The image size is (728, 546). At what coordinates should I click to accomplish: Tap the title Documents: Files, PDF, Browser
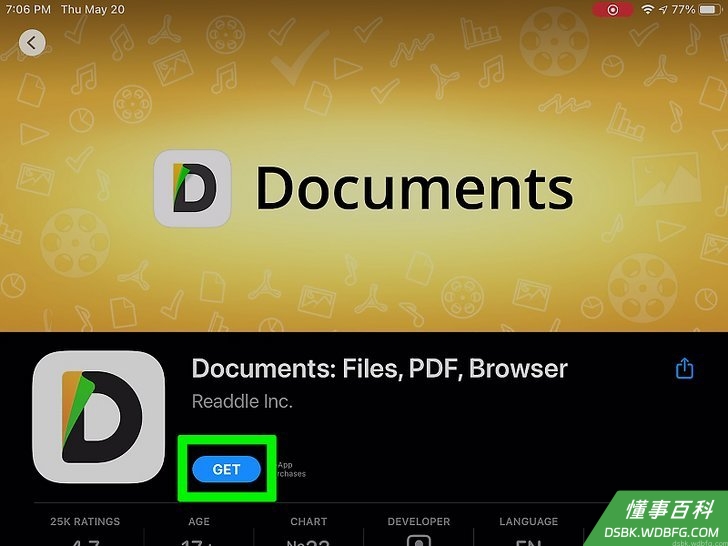click(379, 369)
